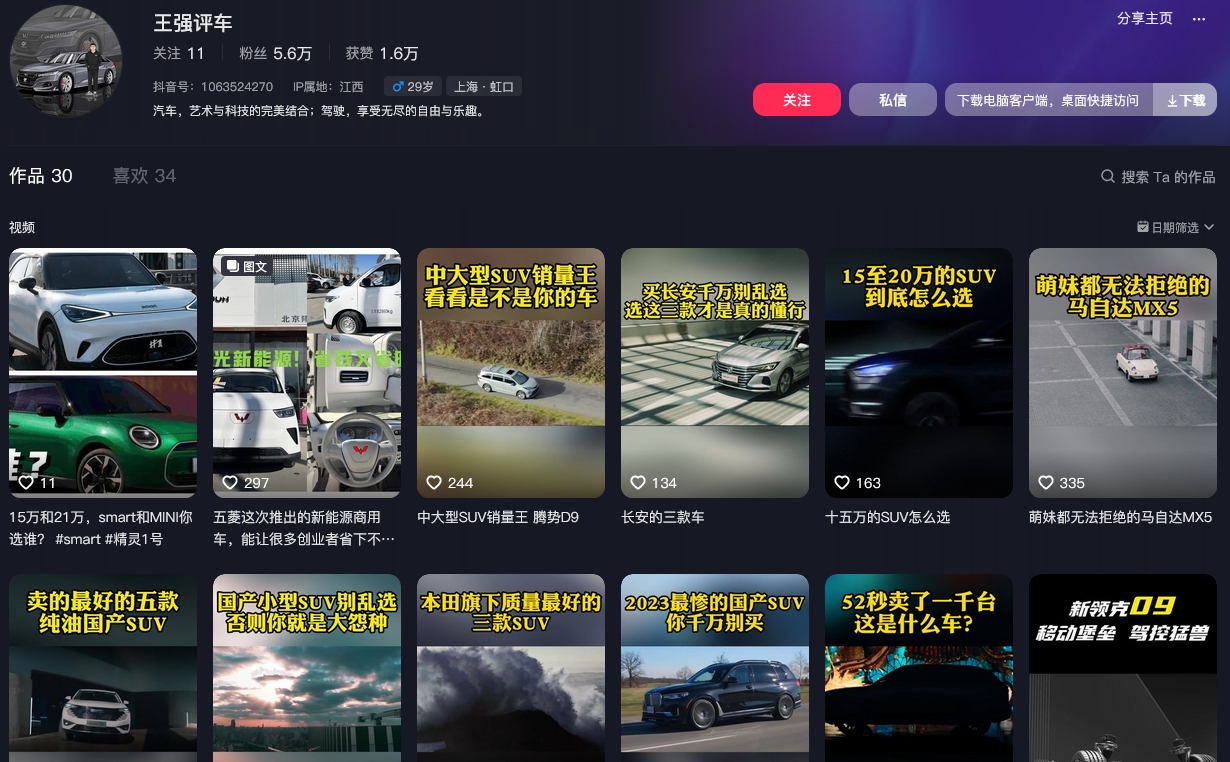Click the calendar icon beside 日期筛选

click(x=1143, y=227)
